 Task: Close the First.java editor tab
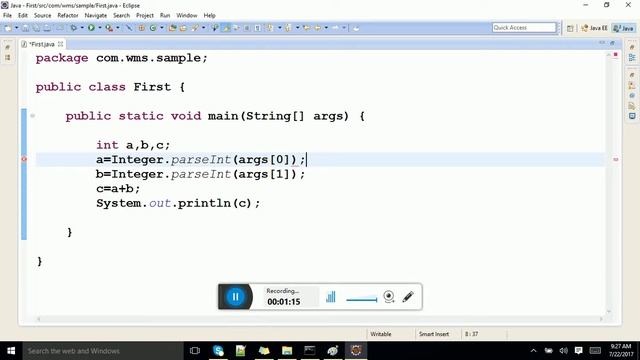[60, 44]
